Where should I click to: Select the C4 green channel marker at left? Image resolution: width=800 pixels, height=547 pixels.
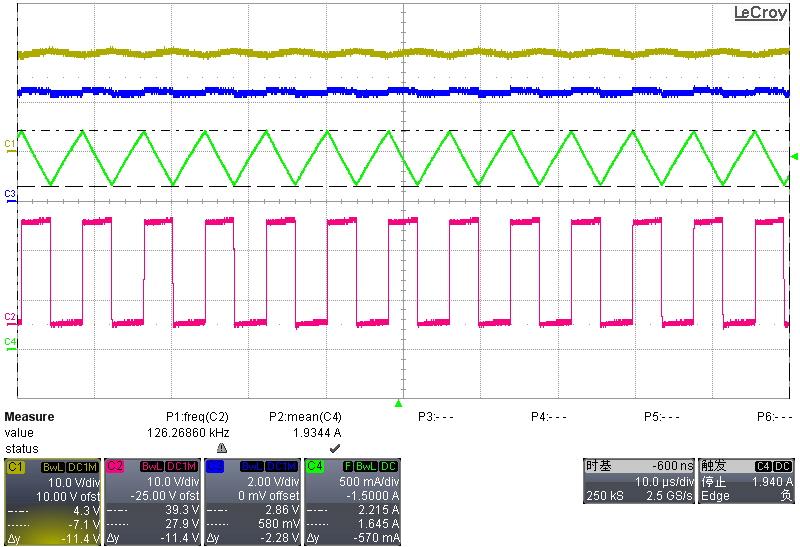tap(10, 342)
